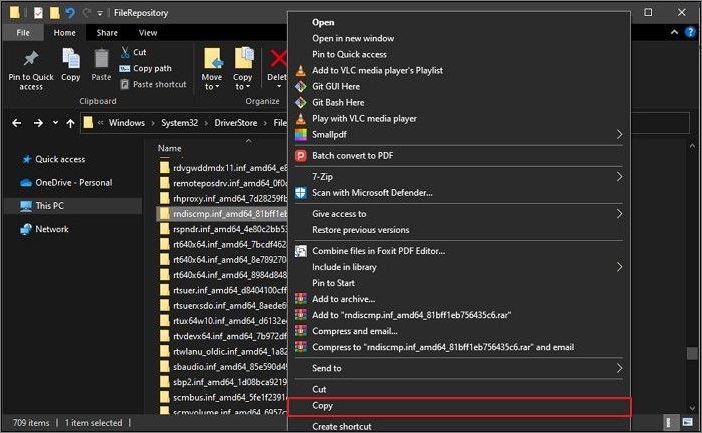Select Copy in the context menu
This screenshot has width=702, height=433.
[323, 406]
